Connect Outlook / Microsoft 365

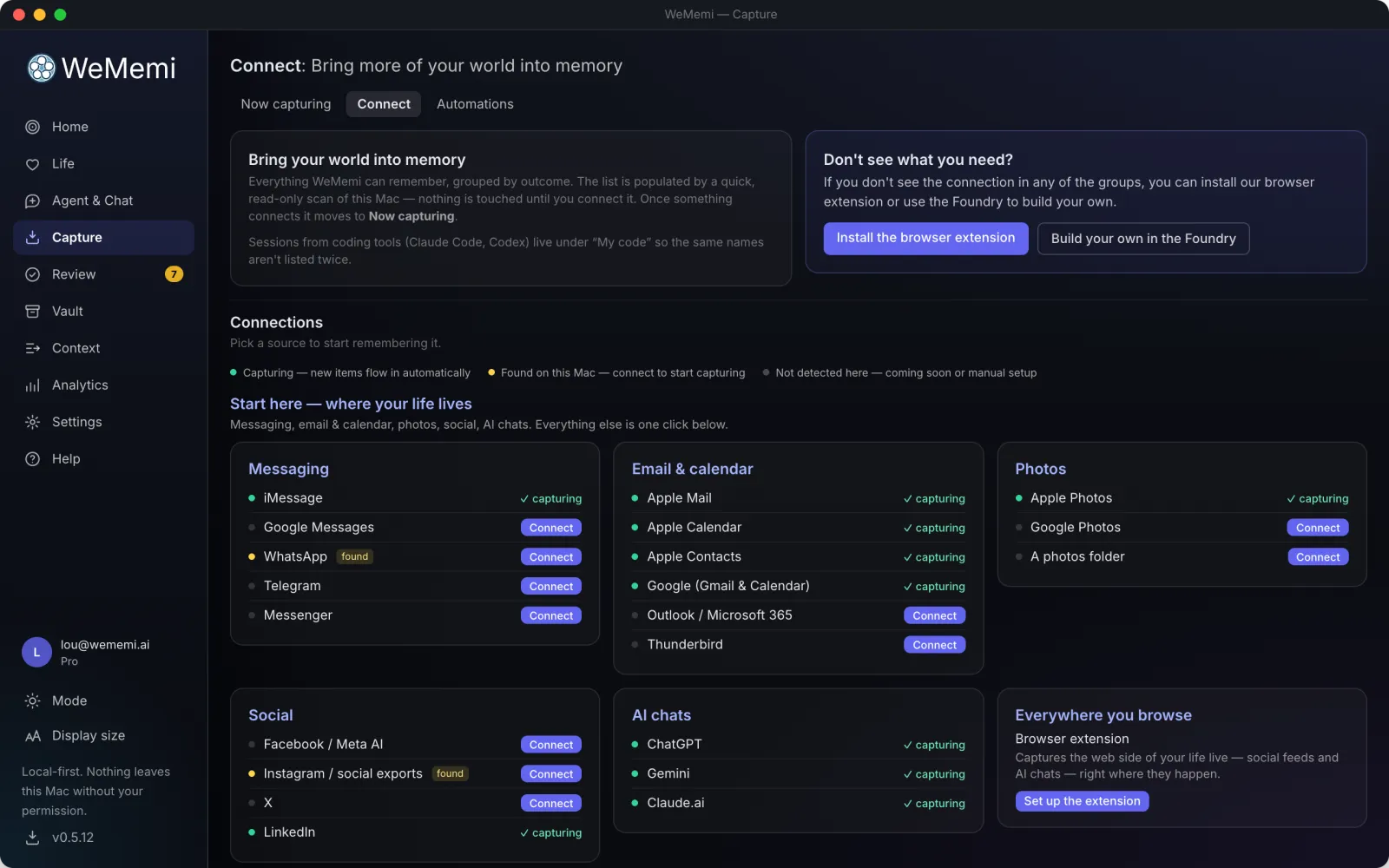(934, 615)
